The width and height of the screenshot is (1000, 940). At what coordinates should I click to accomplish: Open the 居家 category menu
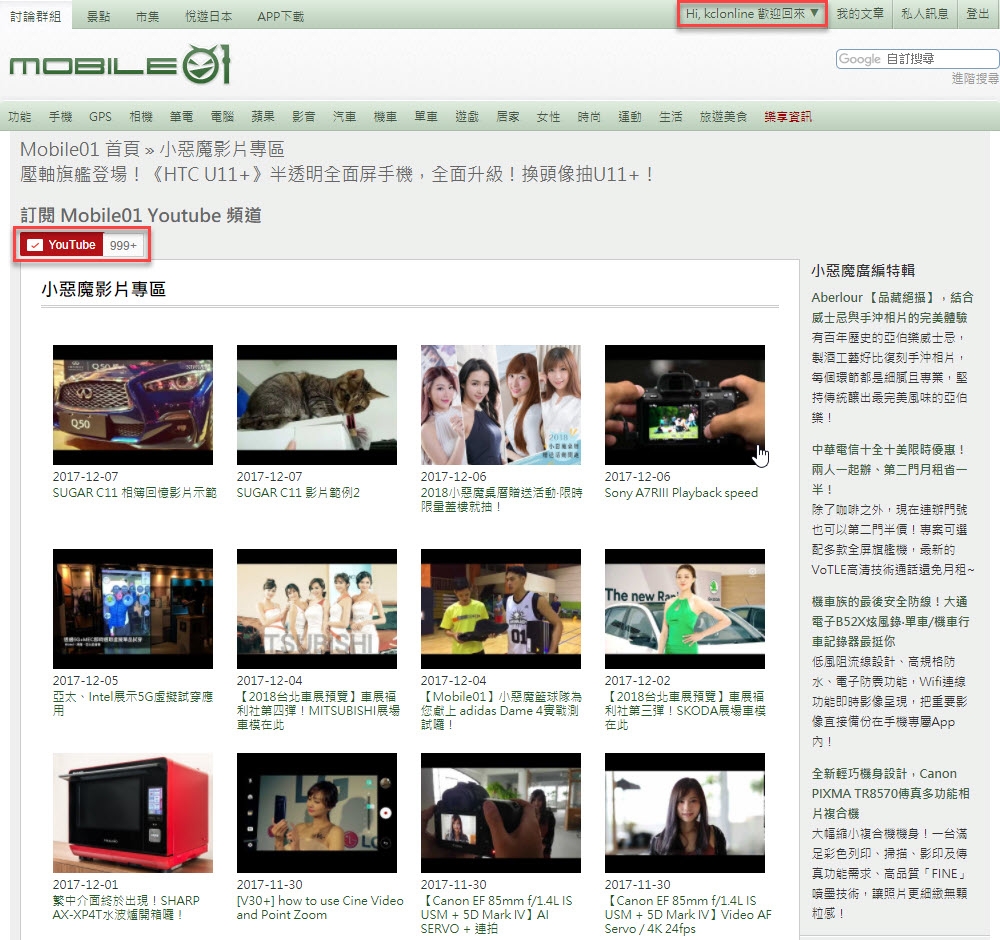point(508,117)
